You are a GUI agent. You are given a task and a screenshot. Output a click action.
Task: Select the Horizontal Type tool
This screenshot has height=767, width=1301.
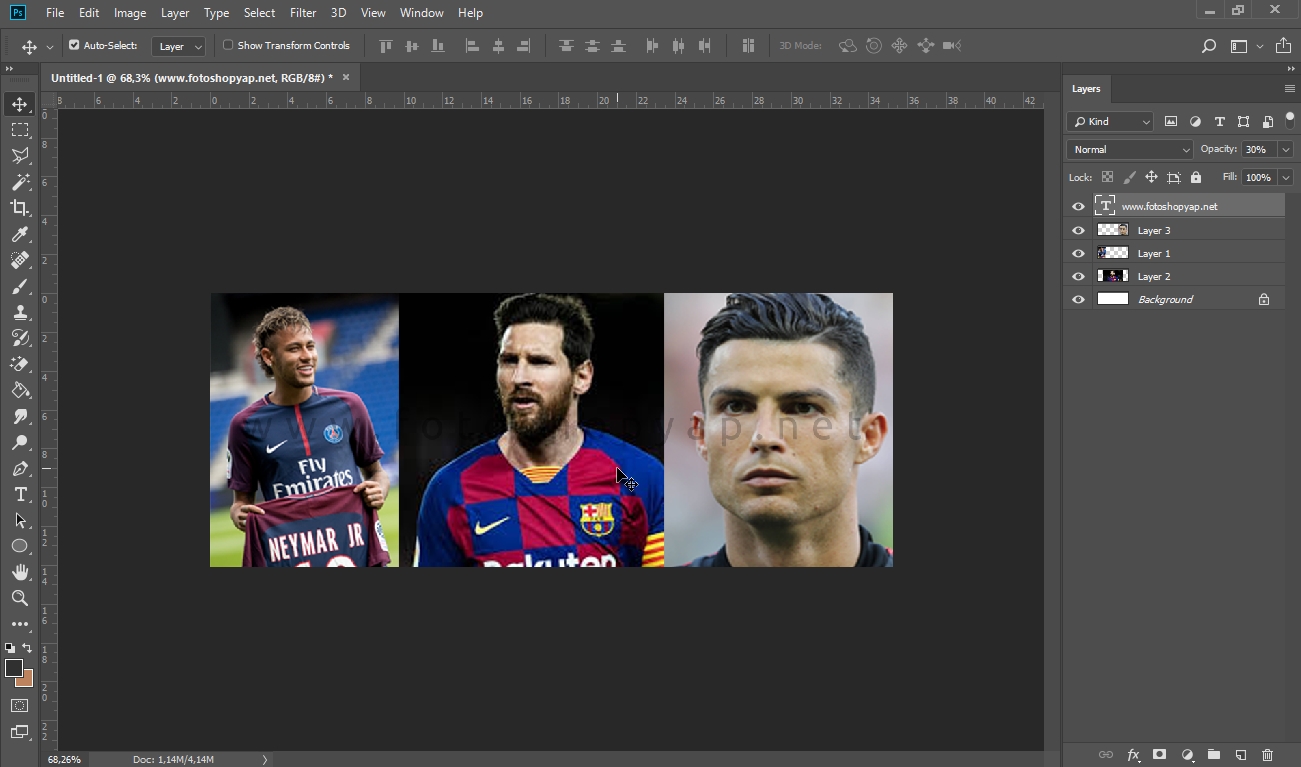point(20,494)
